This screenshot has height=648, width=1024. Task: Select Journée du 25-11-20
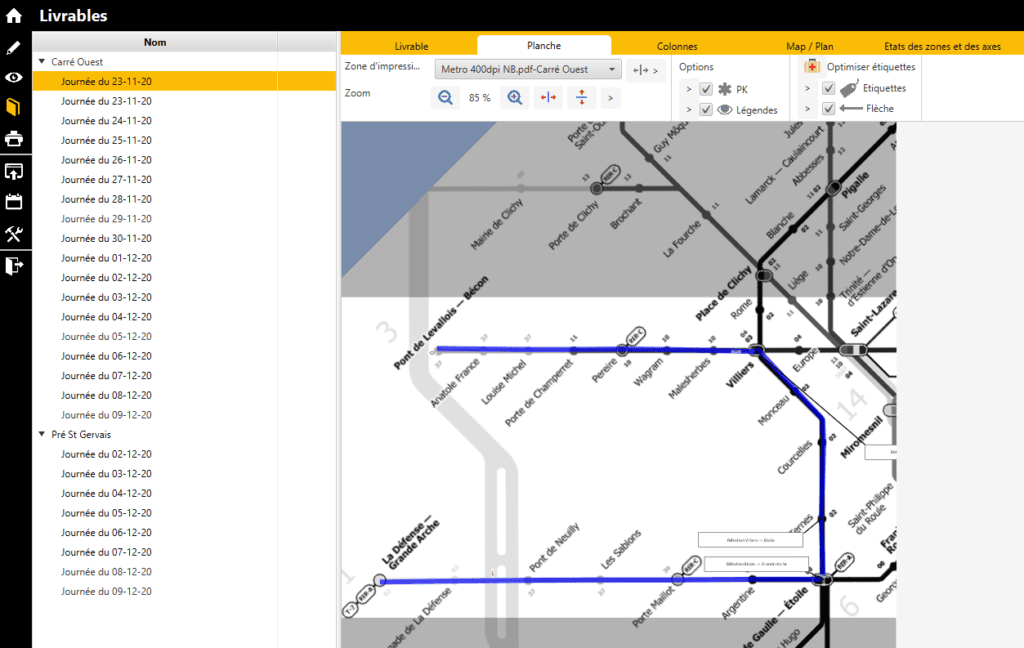click(106, 140)
